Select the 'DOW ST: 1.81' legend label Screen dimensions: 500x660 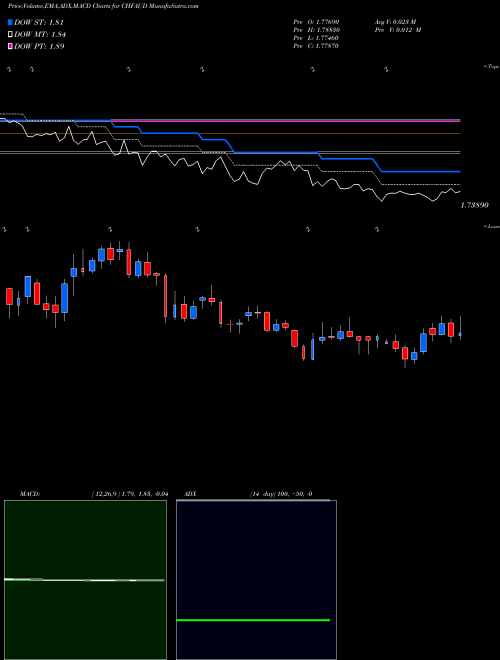[x=39, y=22]
